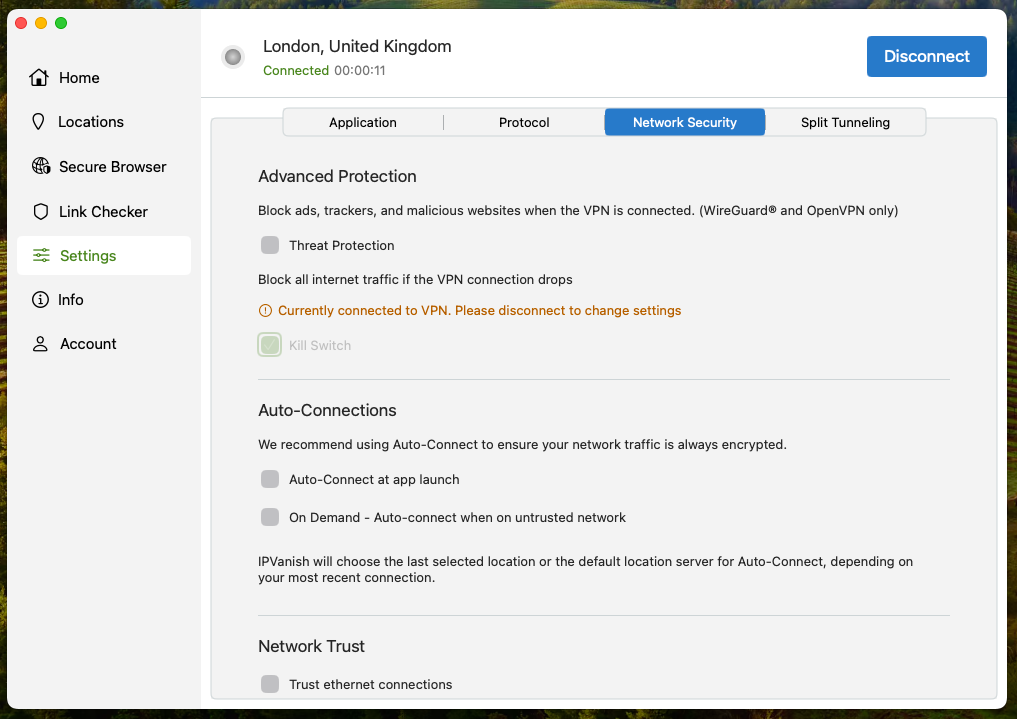Click the Advanced Protection heading
This screenshot has height=719, width=1017.
point(337,176)
